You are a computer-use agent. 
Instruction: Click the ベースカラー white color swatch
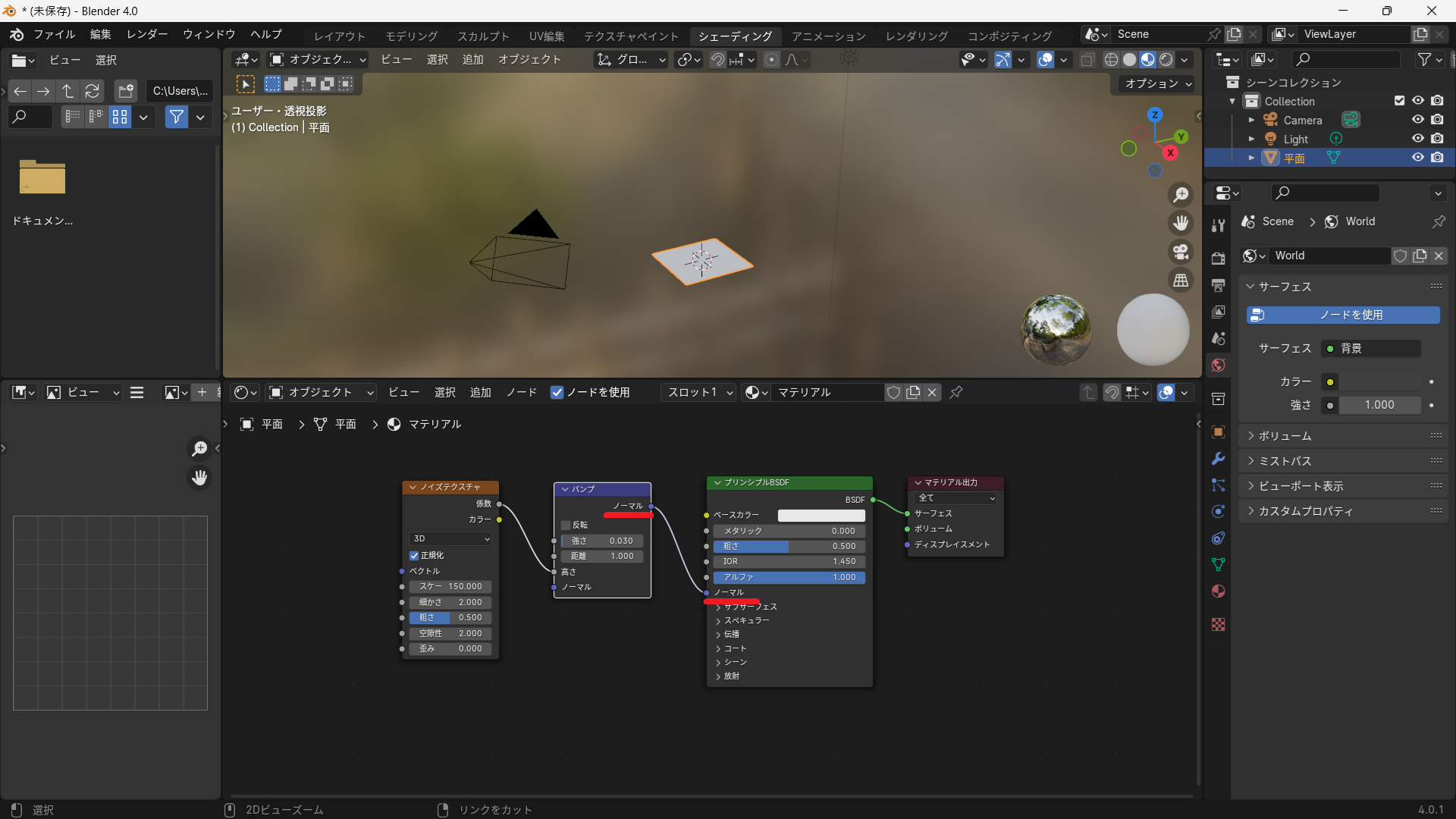[x=821, y=515]
